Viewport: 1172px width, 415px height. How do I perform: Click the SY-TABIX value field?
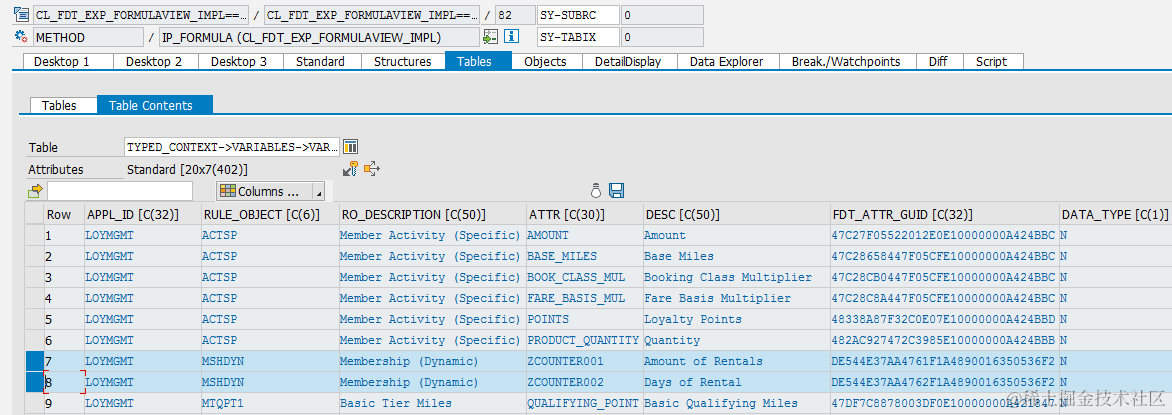point(662,37)
